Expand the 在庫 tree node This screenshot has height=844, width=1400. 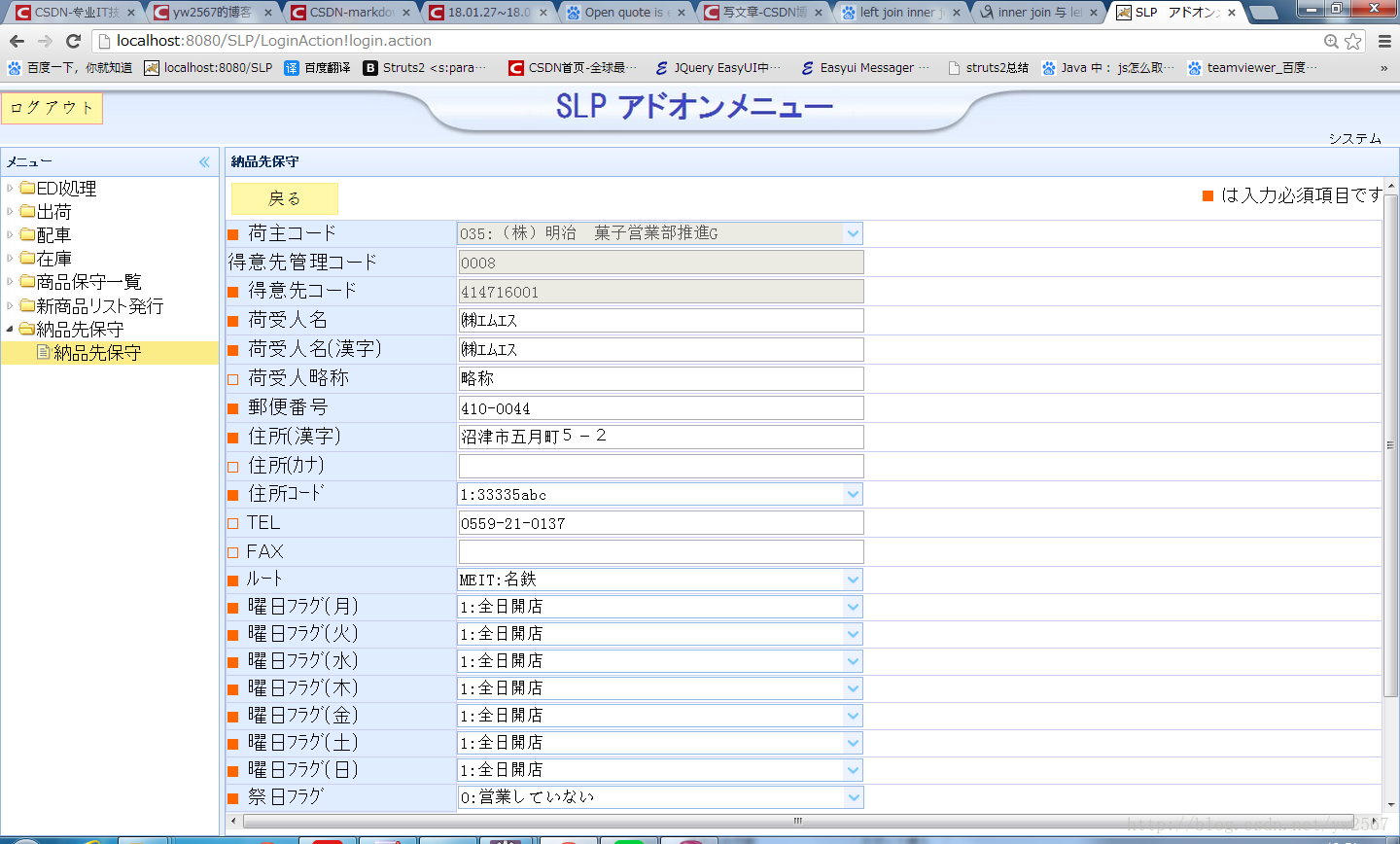pyautogui.click(x=10, y=258)
